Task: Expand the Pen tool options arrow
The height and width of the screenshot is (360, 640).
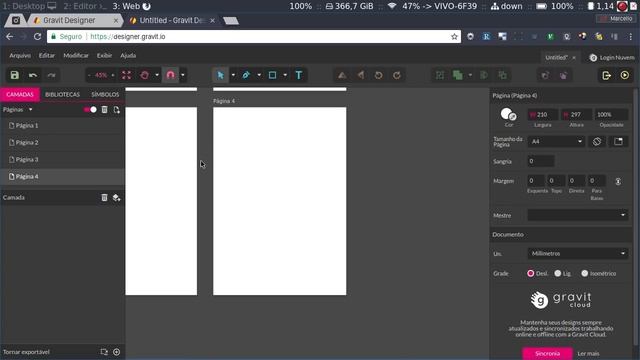Action: pyautogui.click(x=259, y=75)
